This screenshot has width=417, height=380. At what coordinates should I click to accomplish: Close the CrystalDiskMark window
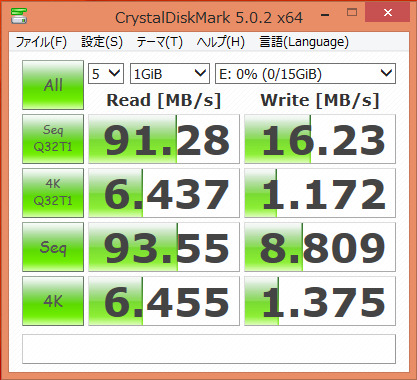point(388,13)
